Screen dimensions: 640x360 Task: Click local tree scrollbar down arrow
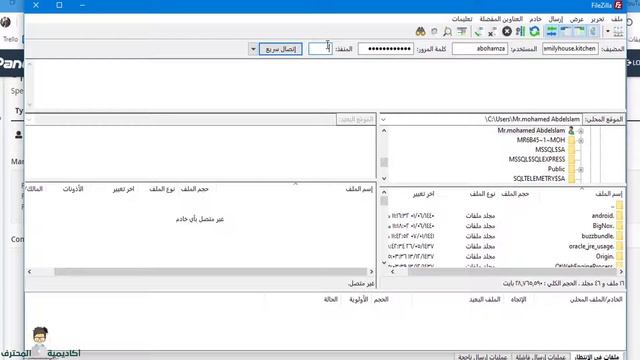coord(384,179)
